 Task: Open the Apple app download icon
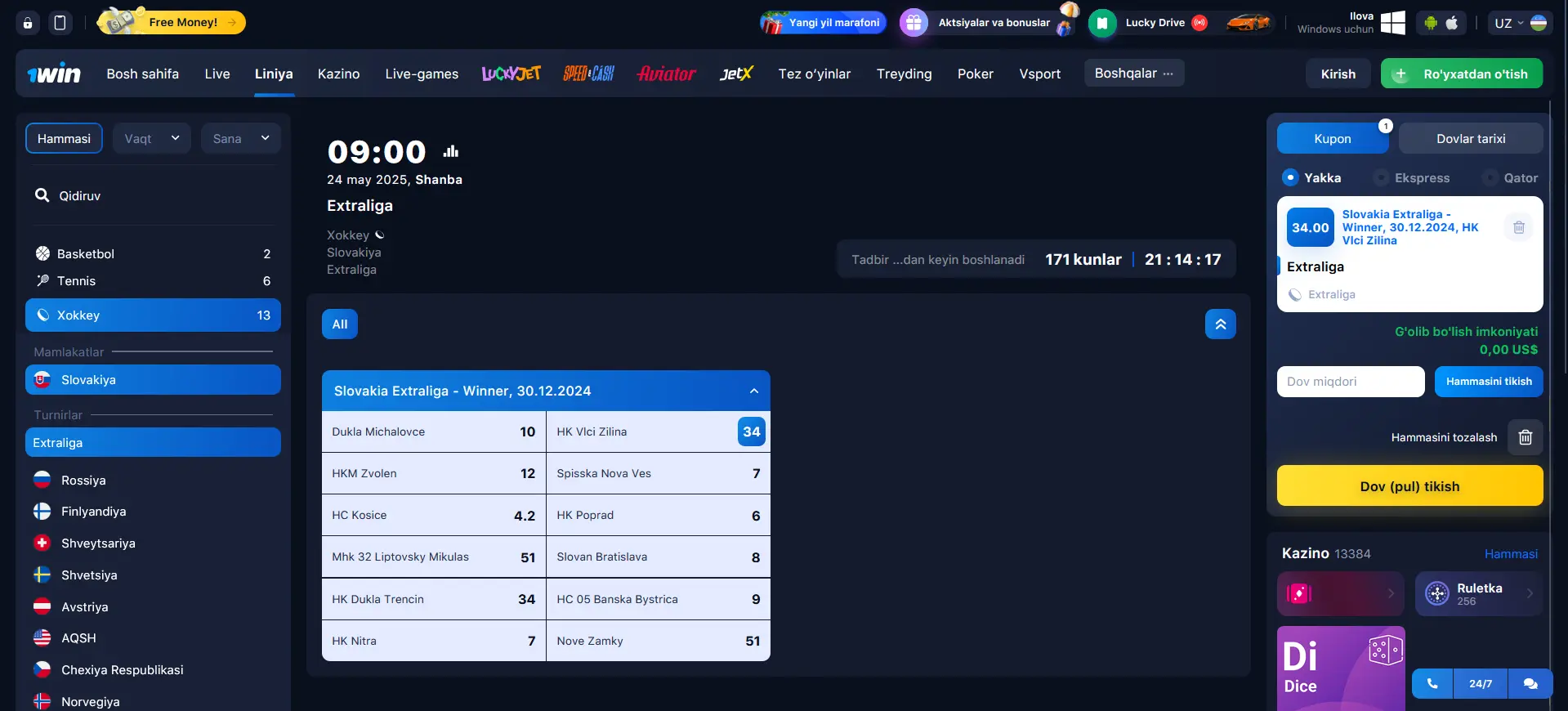click(1452, 23)
